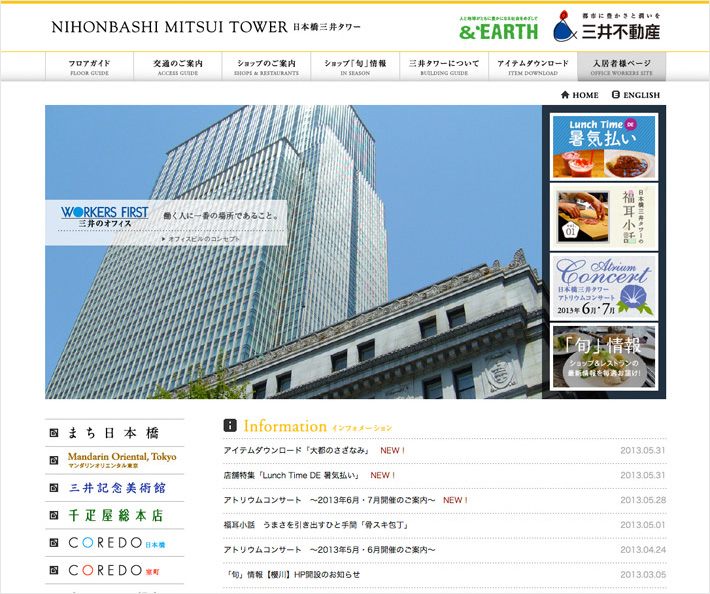Open news 福耳小話「骨スキ包丁」
The height and width of the screenshot is (594, 710).
(x=317, y=525)
